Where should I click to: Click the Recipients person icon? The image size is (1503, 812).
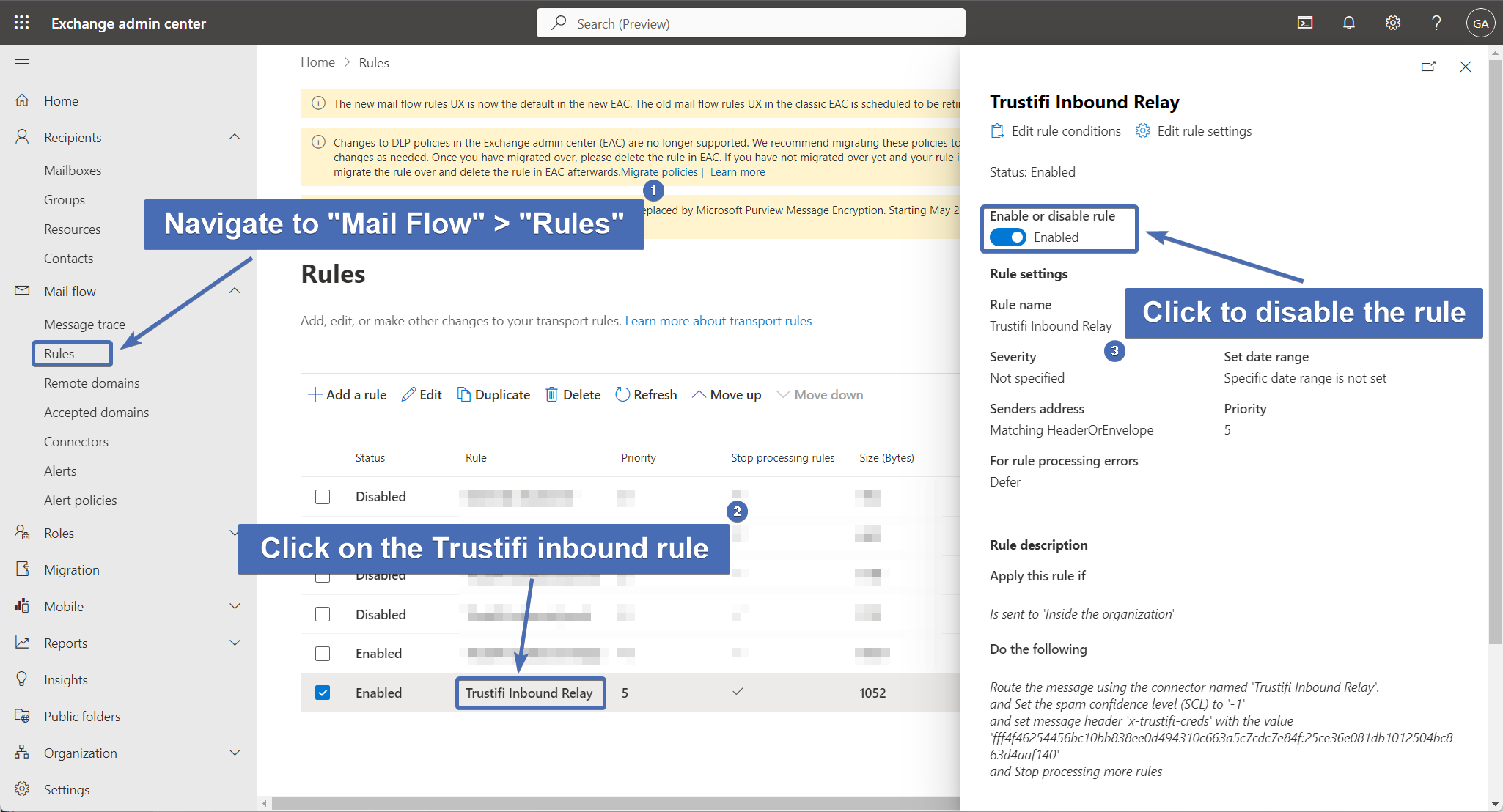22,137
